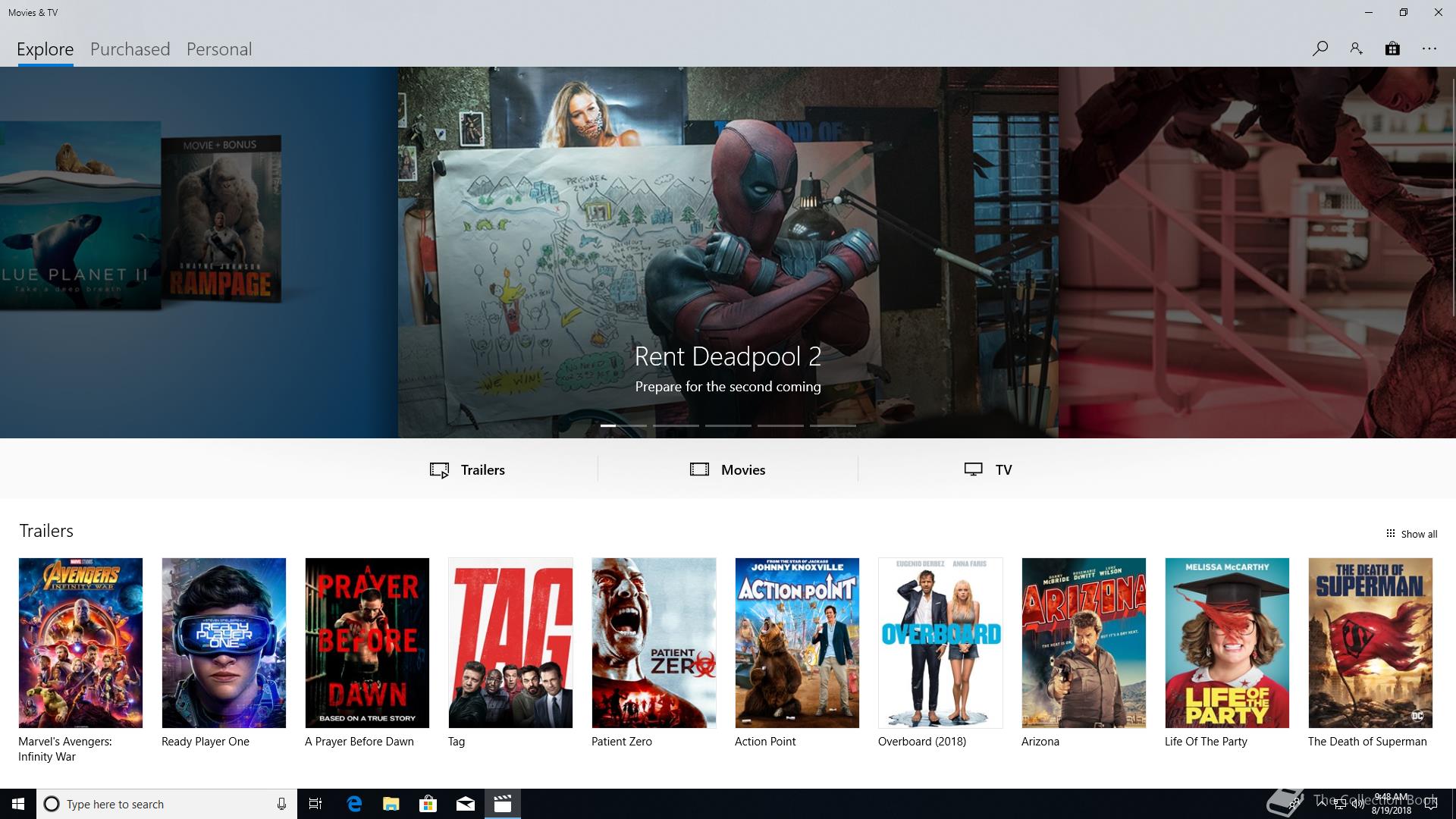This screenshot has height=819, width=1456.
Task: Open the account sign-in icon
Action: 1356,49
